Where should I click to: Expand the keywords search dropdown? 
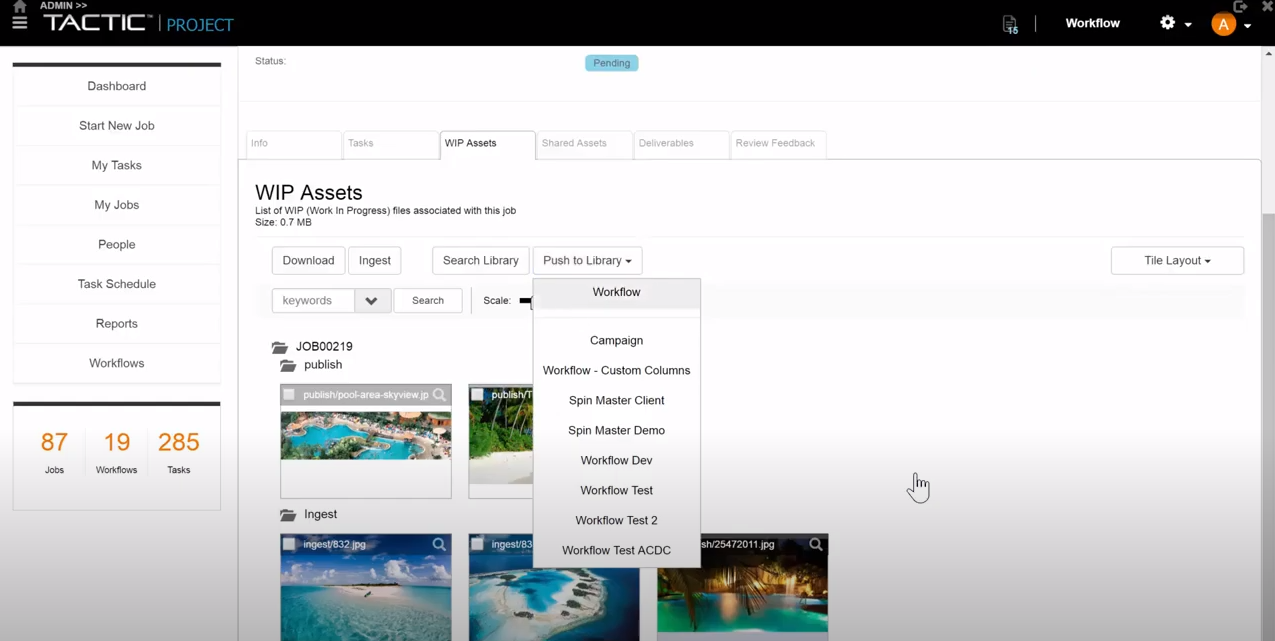[x=371, y=300]
